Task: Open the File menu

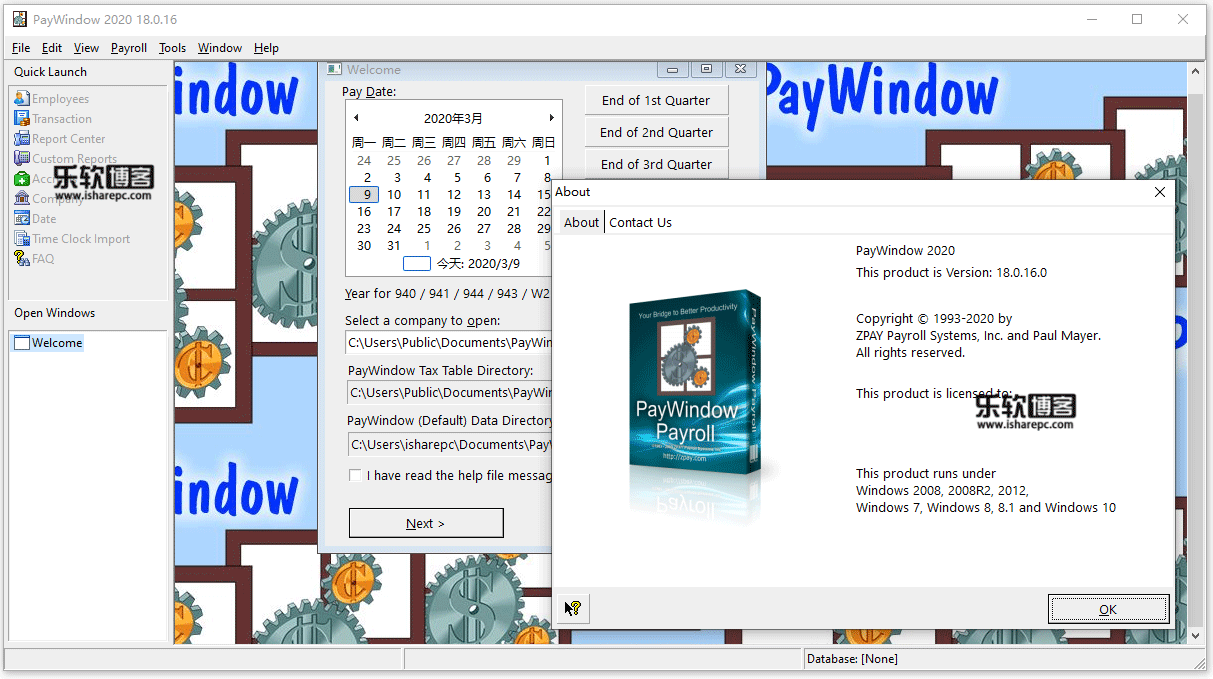Action: 21,48
